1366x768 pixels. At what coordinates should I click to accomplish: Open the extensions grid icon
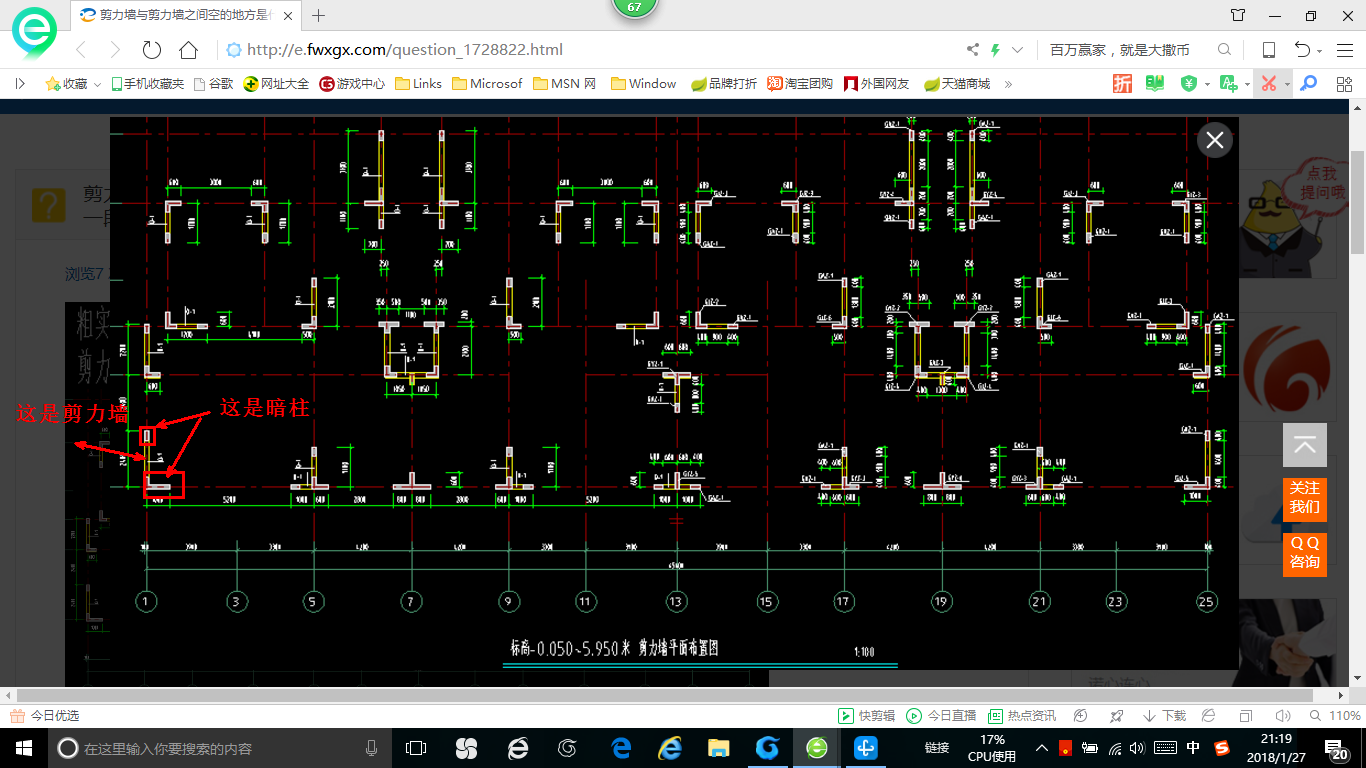1344,84
